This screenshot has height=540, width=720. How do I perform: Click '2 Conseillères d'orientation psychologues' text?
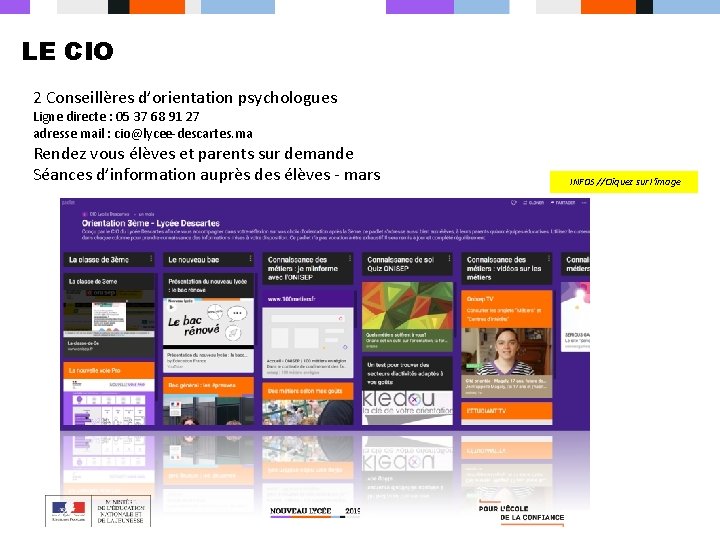click(185, 98)
